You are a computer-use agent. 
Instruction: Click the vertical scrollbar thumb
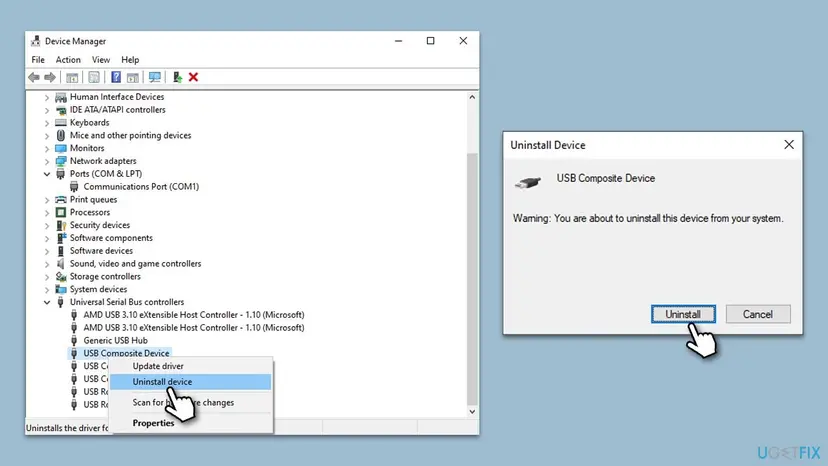[x=472, y=278]
